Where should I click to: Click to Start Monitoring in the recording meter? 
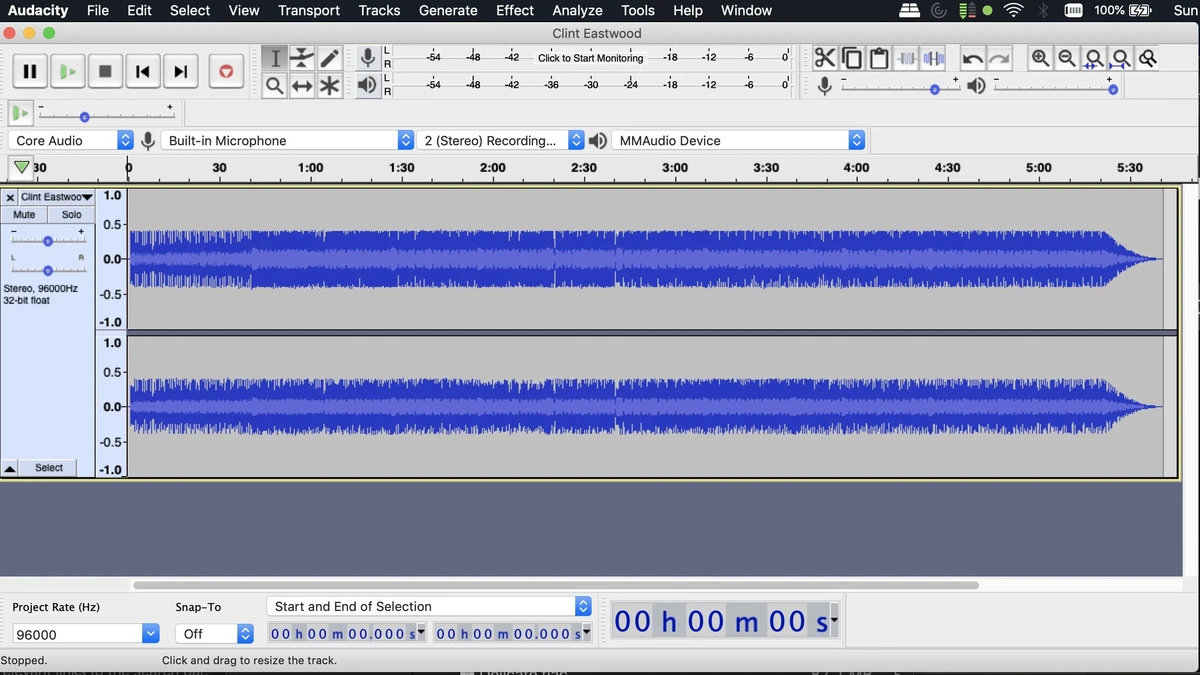[590, 57]
